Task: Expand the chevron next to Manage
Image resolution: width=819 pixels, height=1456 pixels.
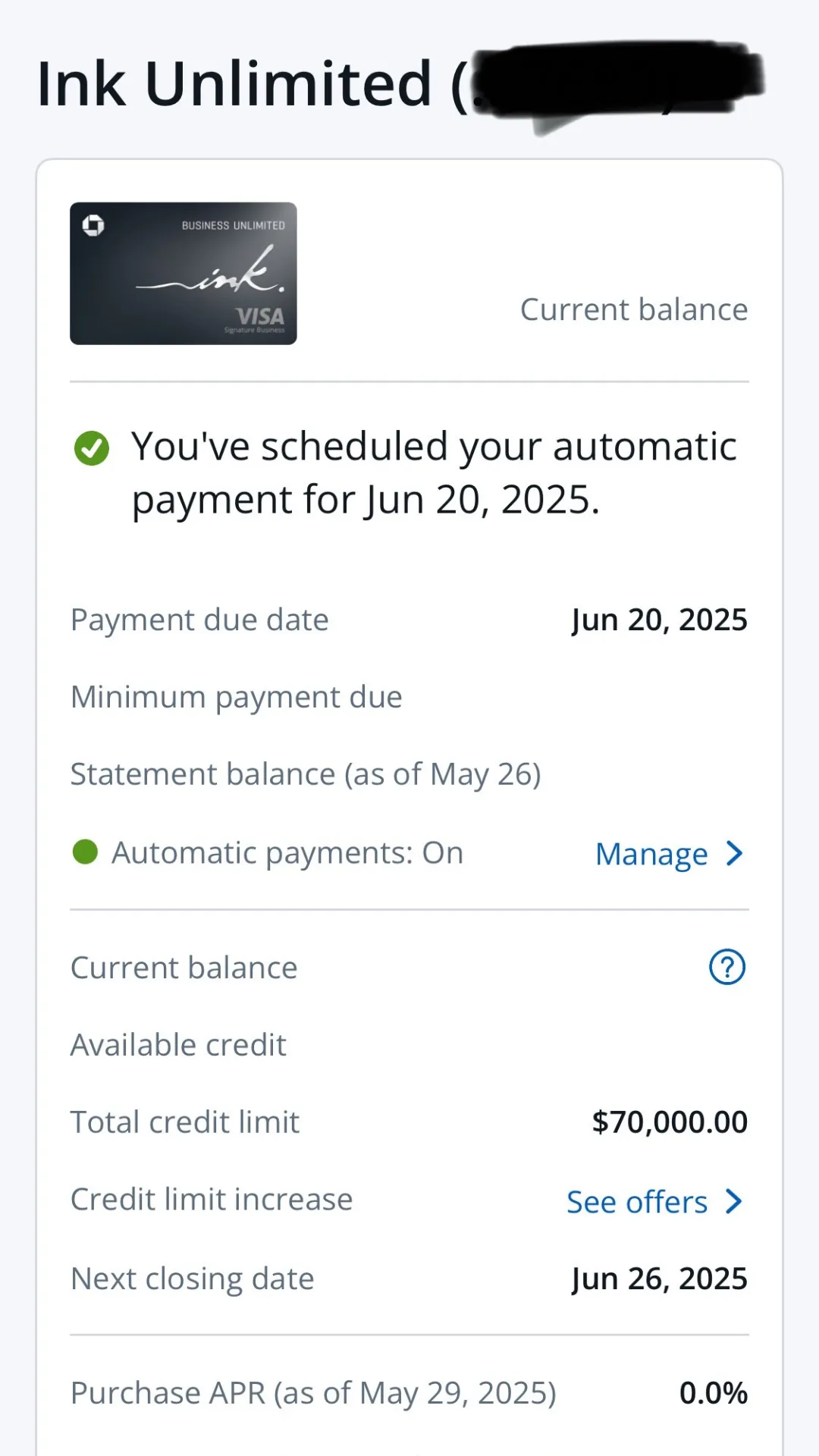Action: pos(734,853)
